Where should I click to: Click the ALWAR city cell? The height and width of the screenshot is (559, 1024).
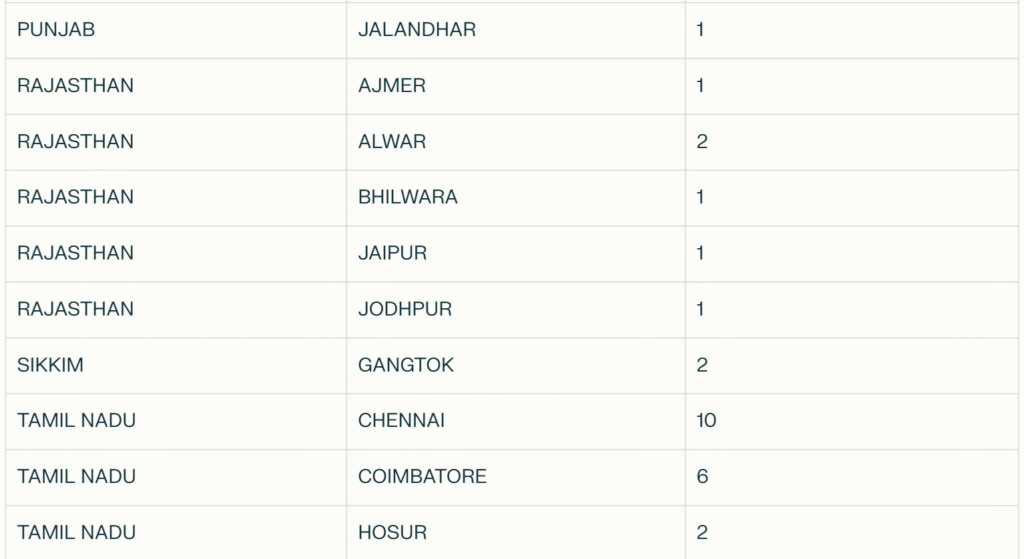point(515,142)
